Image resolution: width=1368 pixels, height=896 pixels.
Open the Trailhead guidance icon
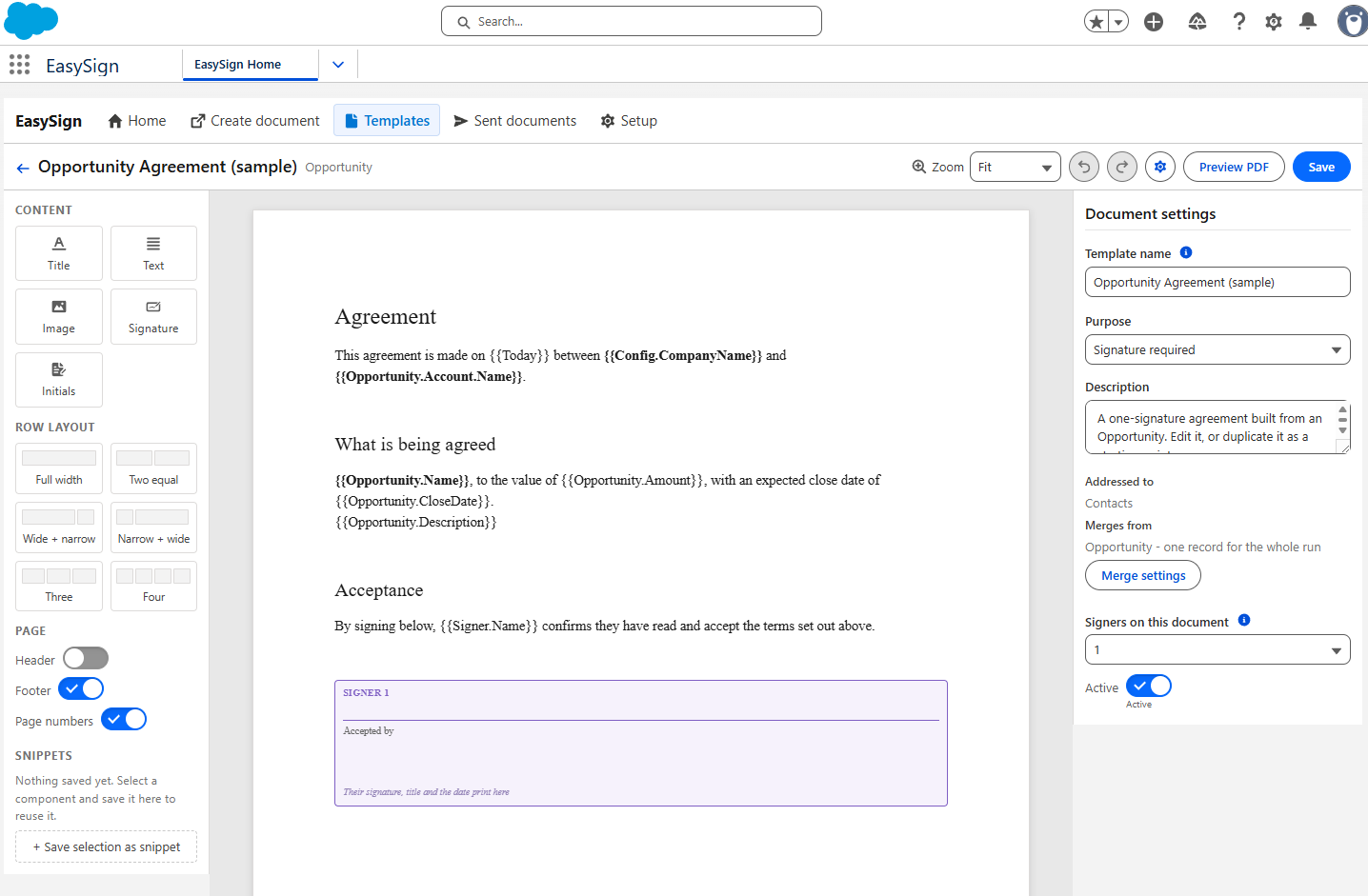(x=1197, y=21)
